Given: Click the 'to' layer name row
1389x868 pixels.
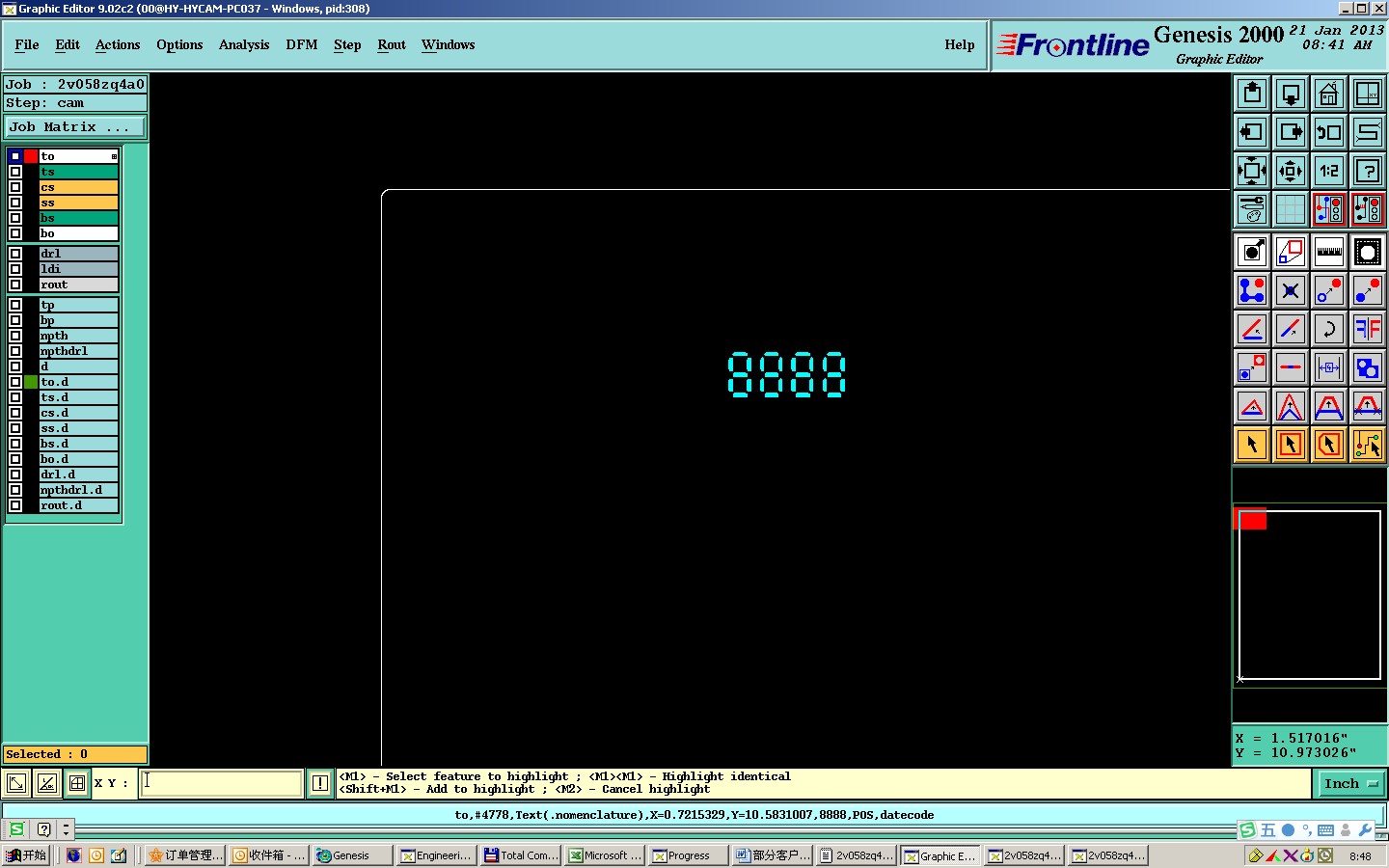Looking at the screenshot, I should click(78, 156).
